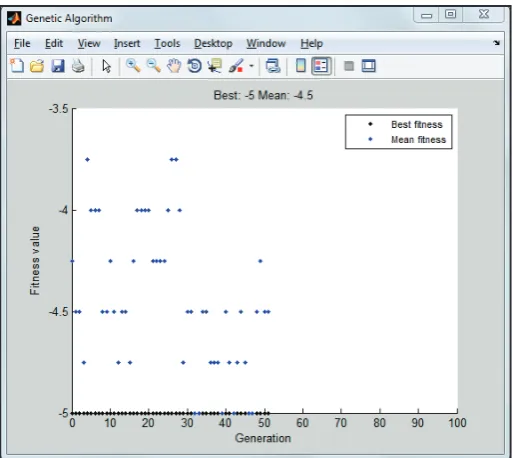Click the y-axis tick label -4

[x=63, y=210]
